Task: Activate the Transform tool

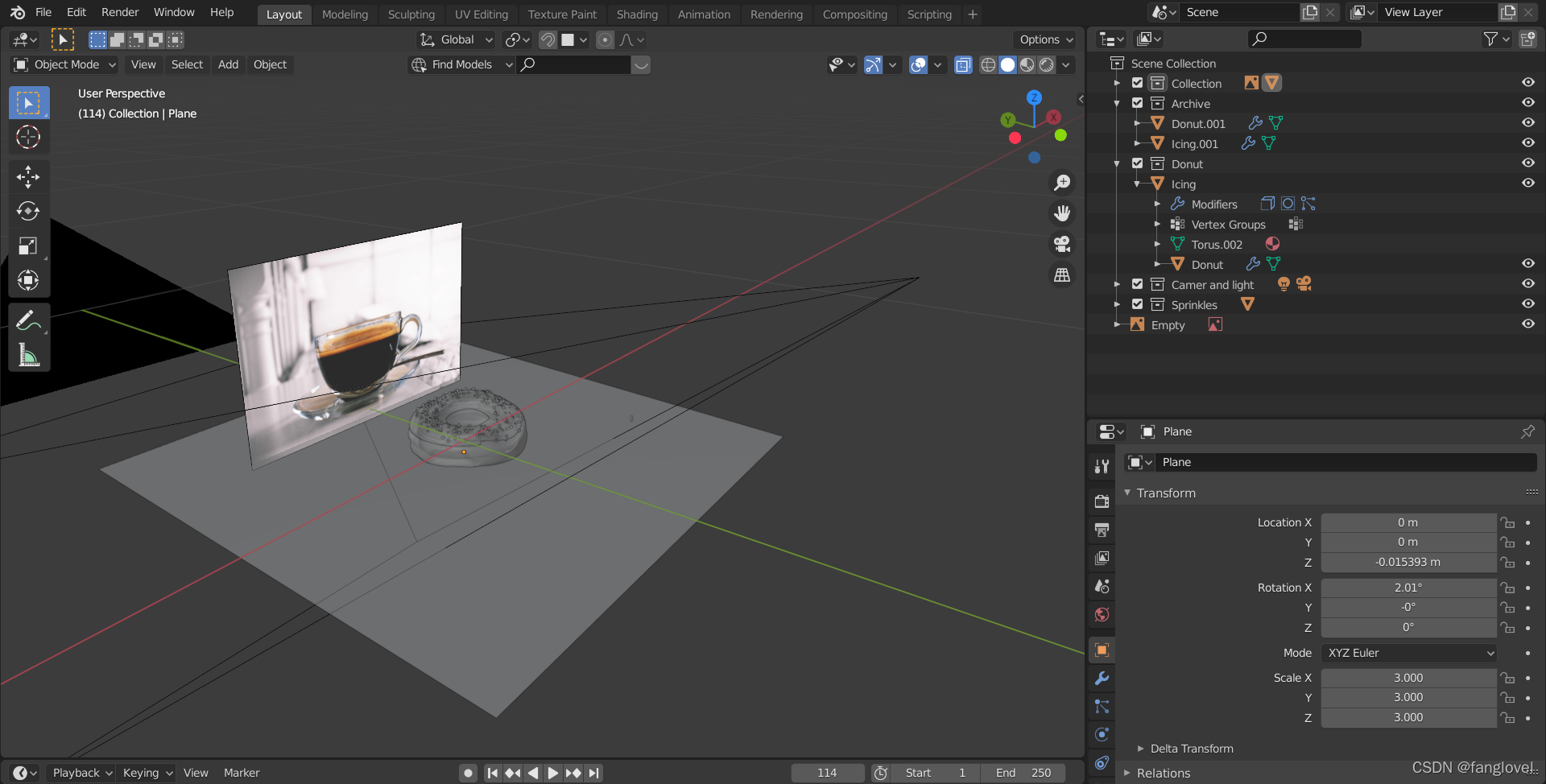Action: 29,281
